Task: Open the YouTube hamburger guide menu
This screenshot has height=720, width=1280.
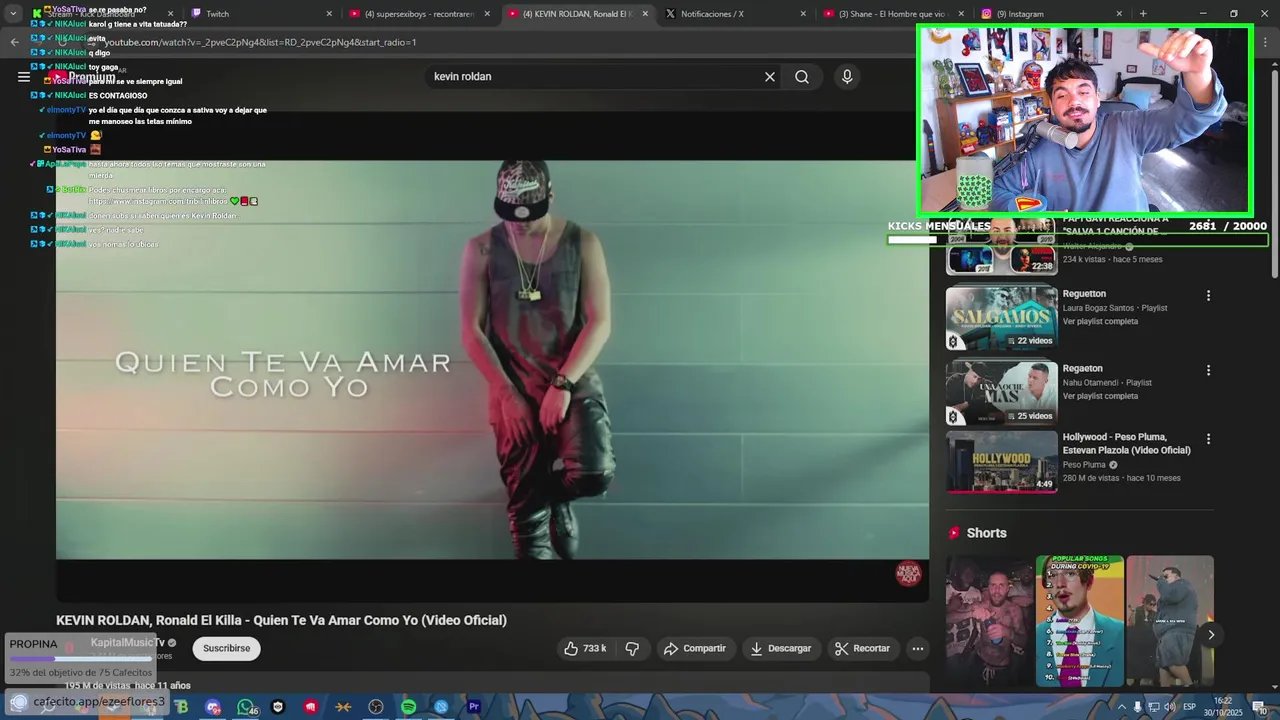Action: [23, 77]
